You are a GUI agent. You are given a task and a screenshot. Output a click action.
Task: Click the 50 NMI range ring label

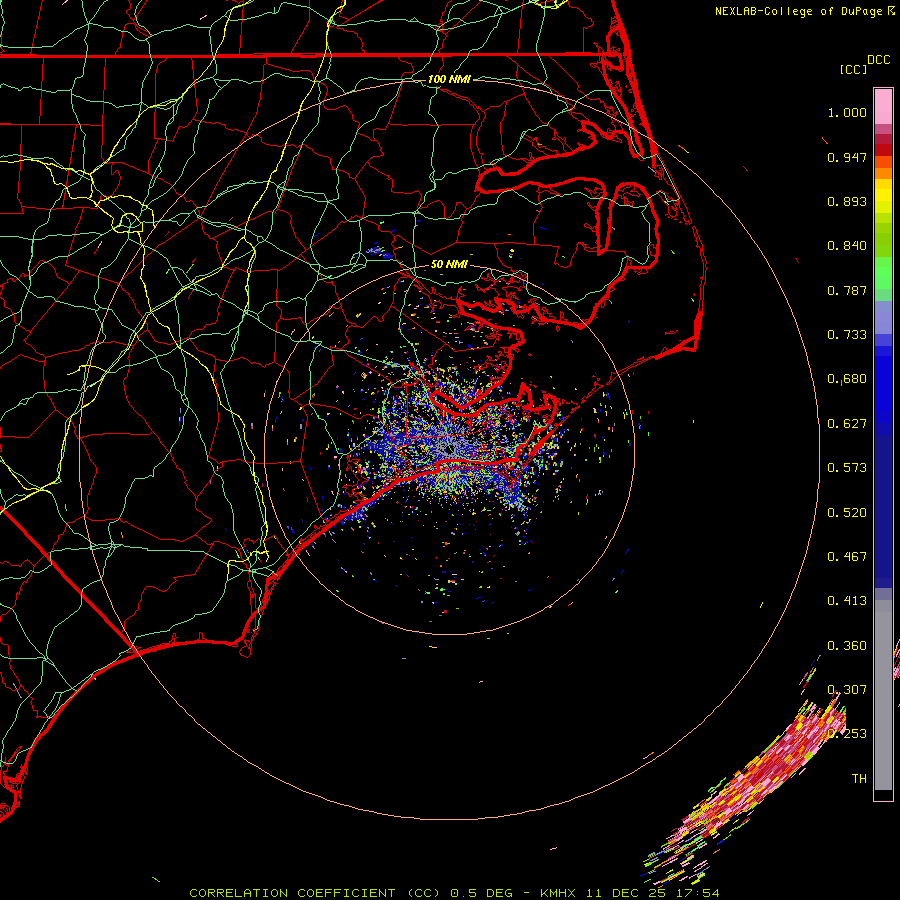[x=449, y=264]
